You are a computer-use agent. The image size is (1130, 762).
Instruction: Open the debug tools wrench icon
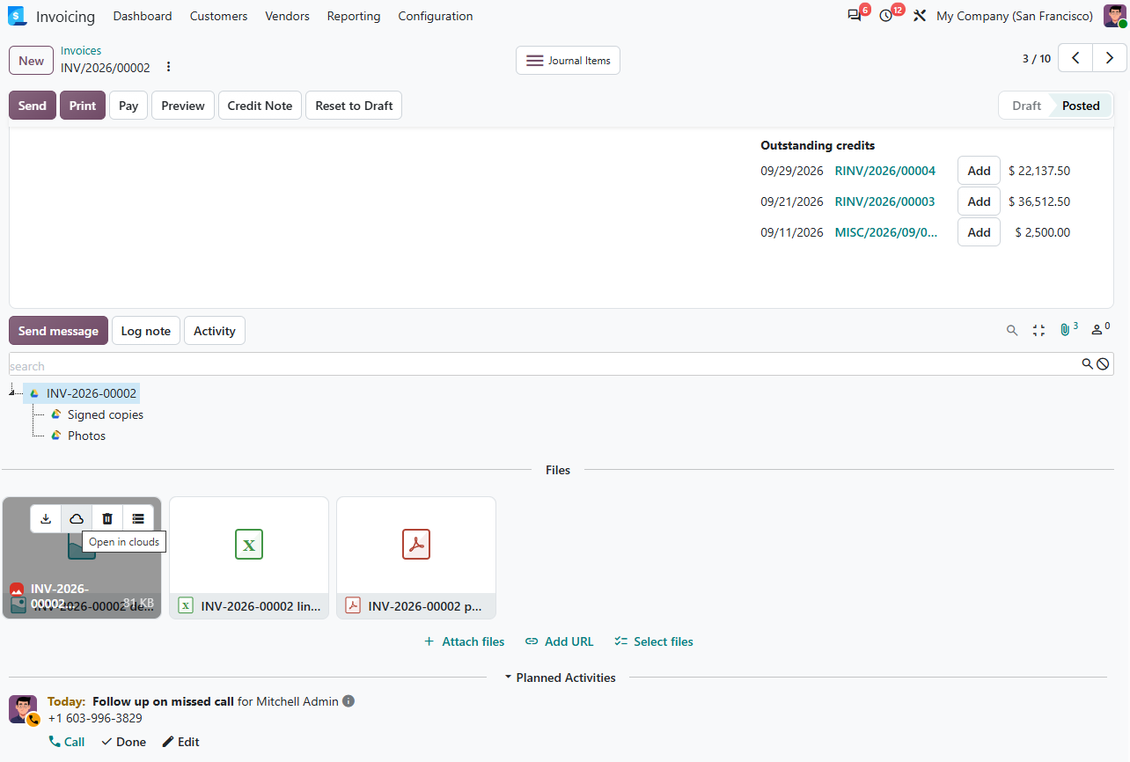[920, 15]
